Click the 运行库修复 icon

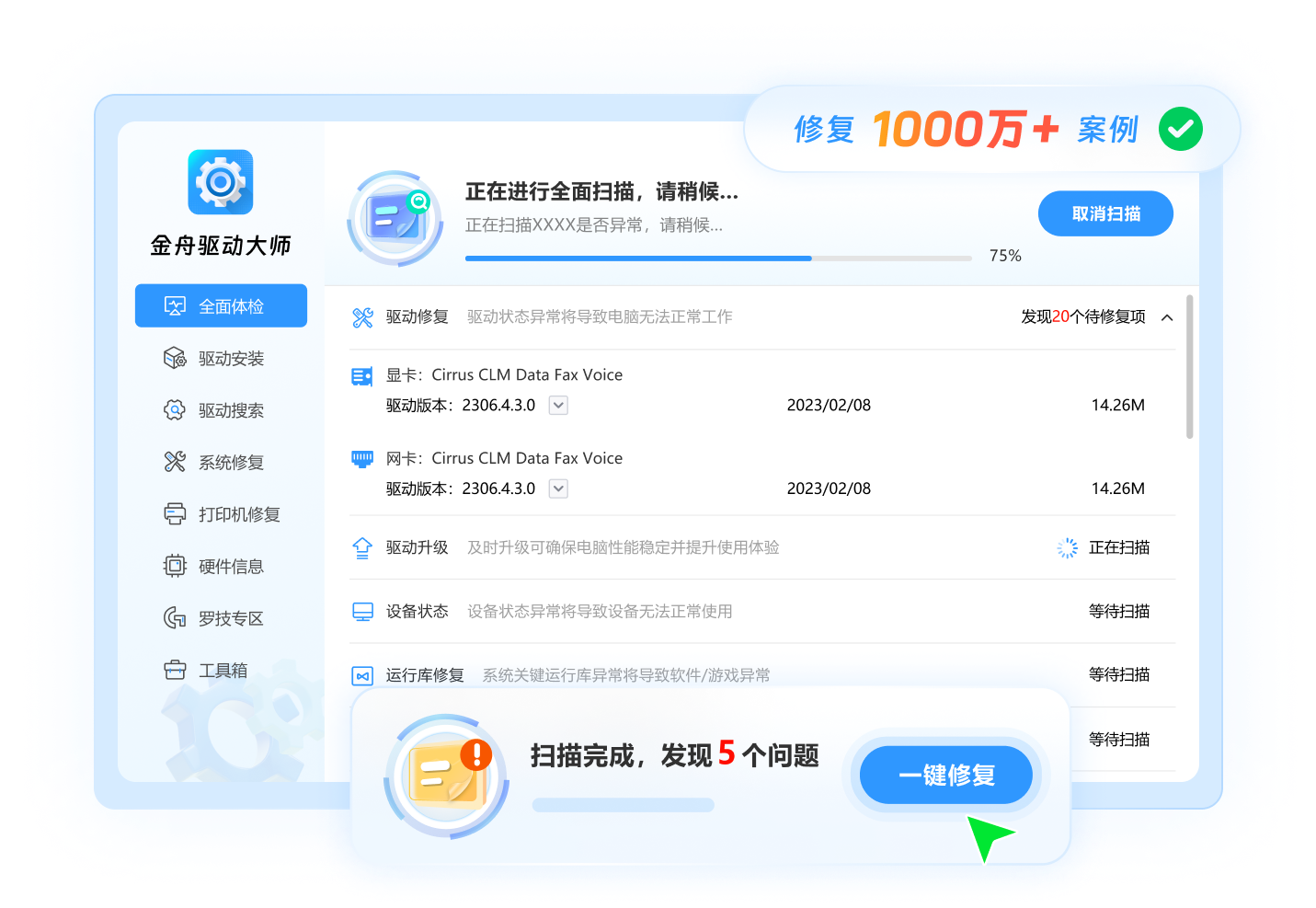tap(362, 676)
